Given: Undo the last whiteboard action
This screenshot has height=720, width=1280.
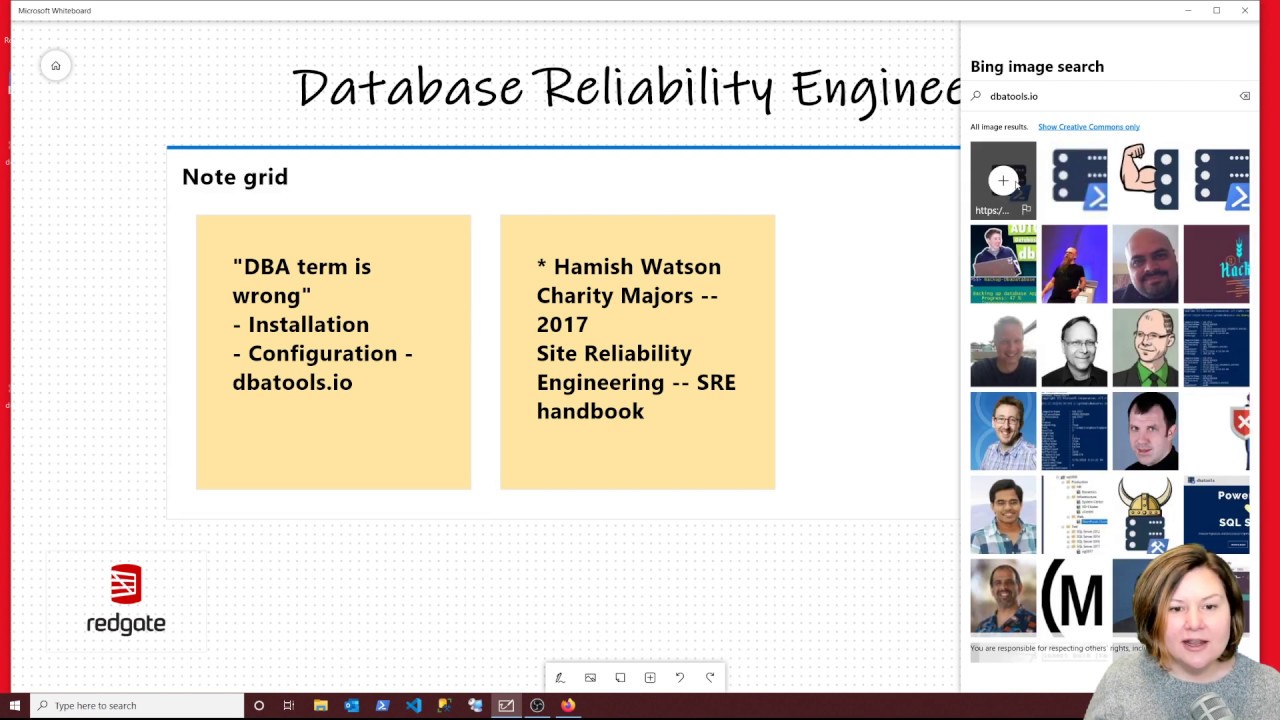Looking at the screenshot, I should click(680, 678).
